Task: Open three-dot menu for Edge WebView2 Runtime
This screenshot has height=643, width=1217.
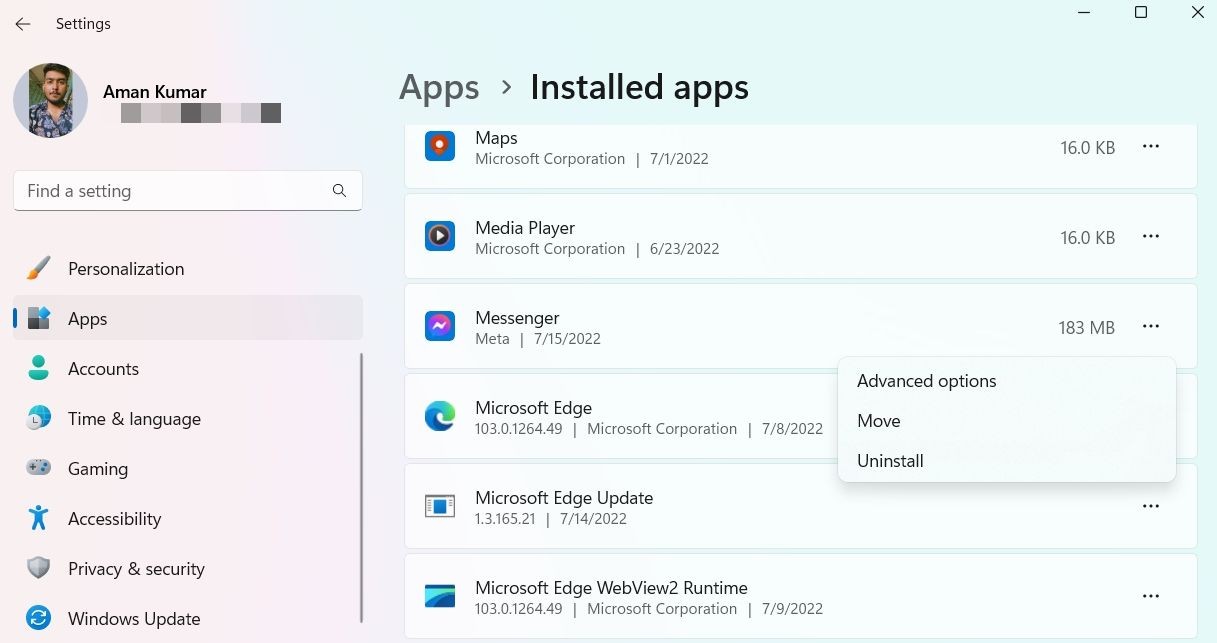Action: click(x=1151, y=597)
